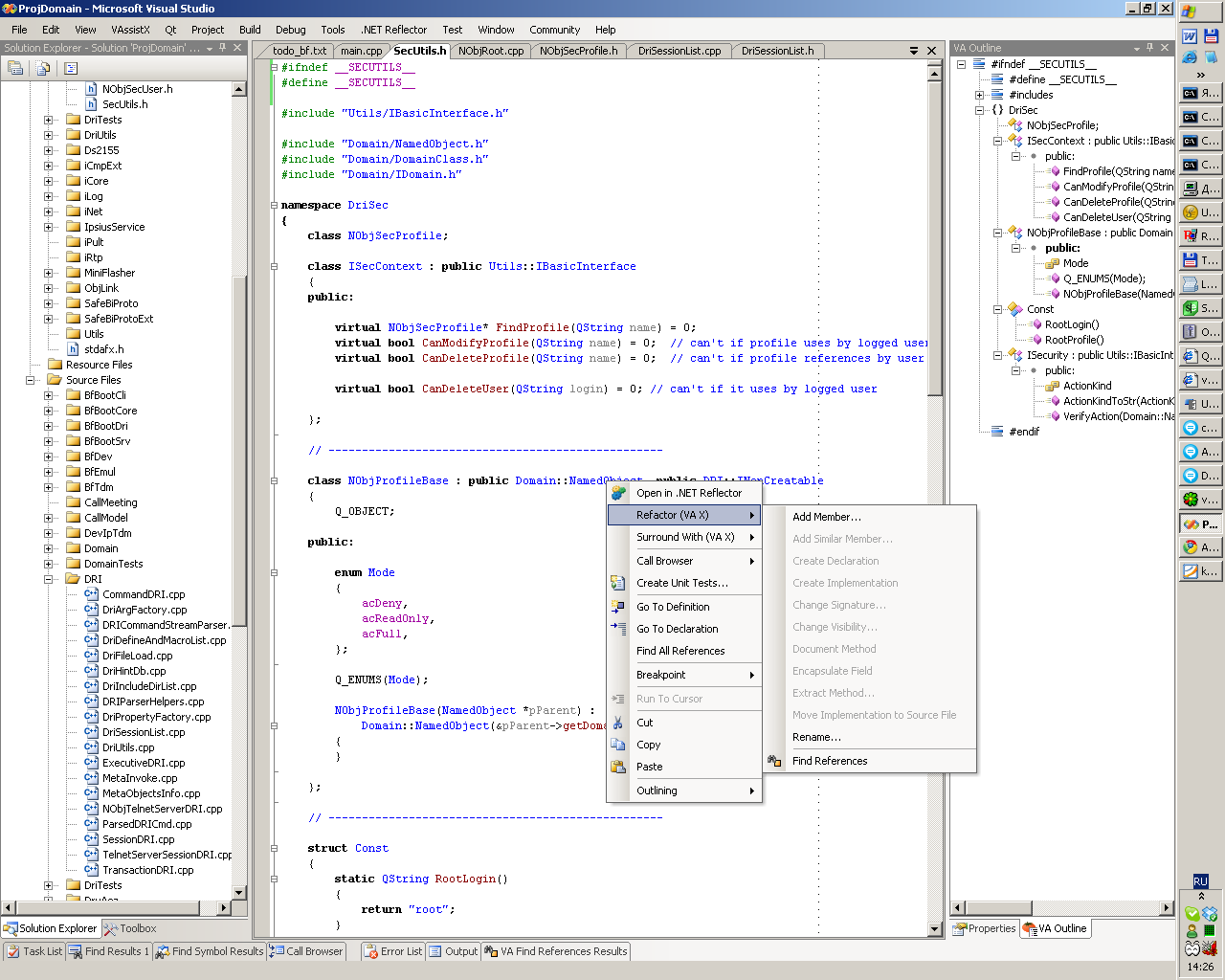The height and width of the screenshot is (980, 1225).
Task: Click View Class Diagram toolbar icon
Action: tap(70, 68)
